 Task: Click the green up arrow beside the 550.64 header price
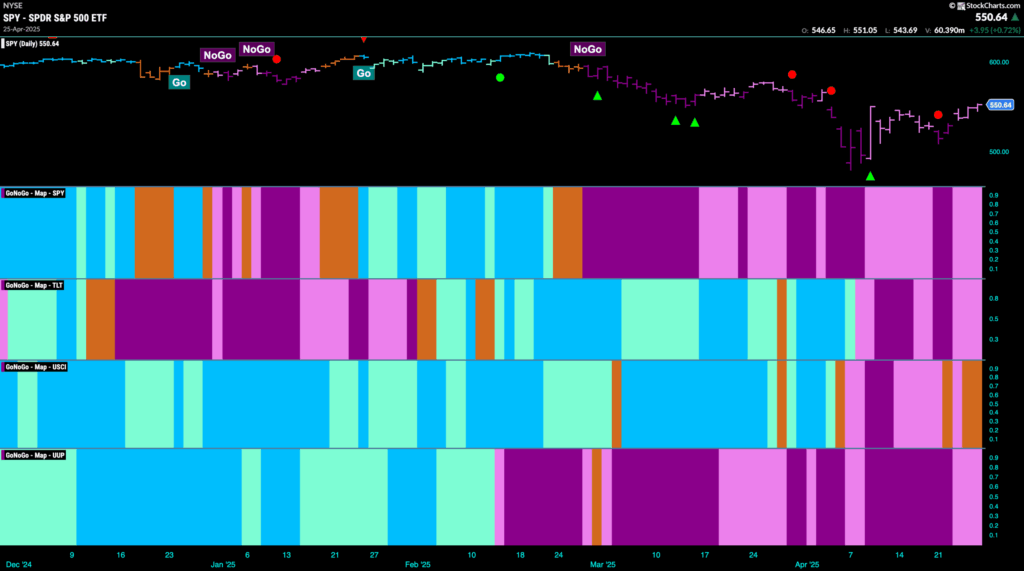1016,18
